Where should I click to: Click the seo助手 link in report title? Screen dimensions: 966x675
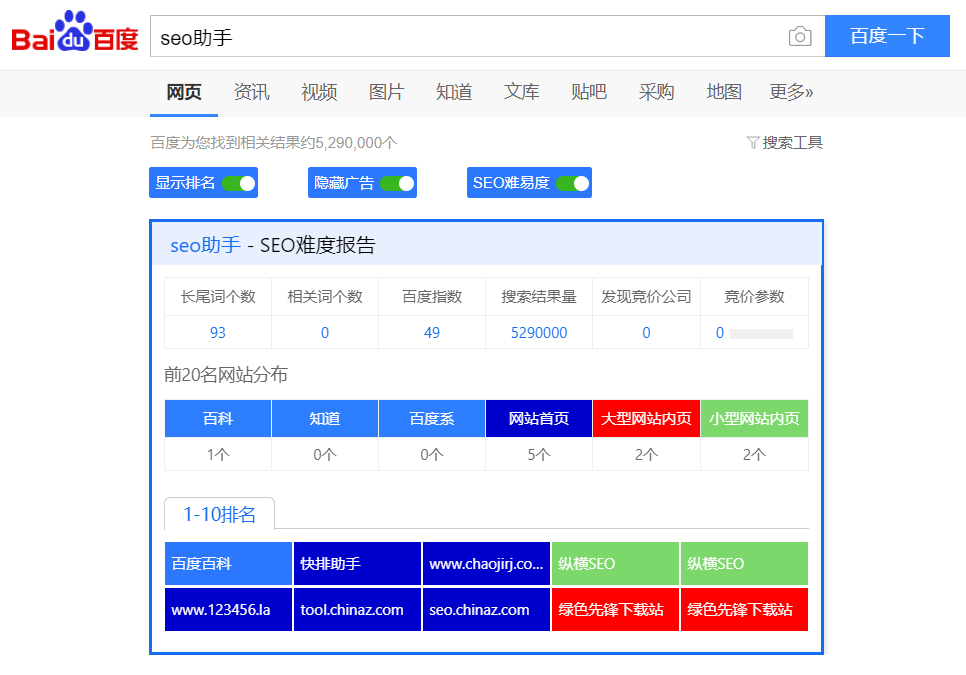click(x=205, y=245)
